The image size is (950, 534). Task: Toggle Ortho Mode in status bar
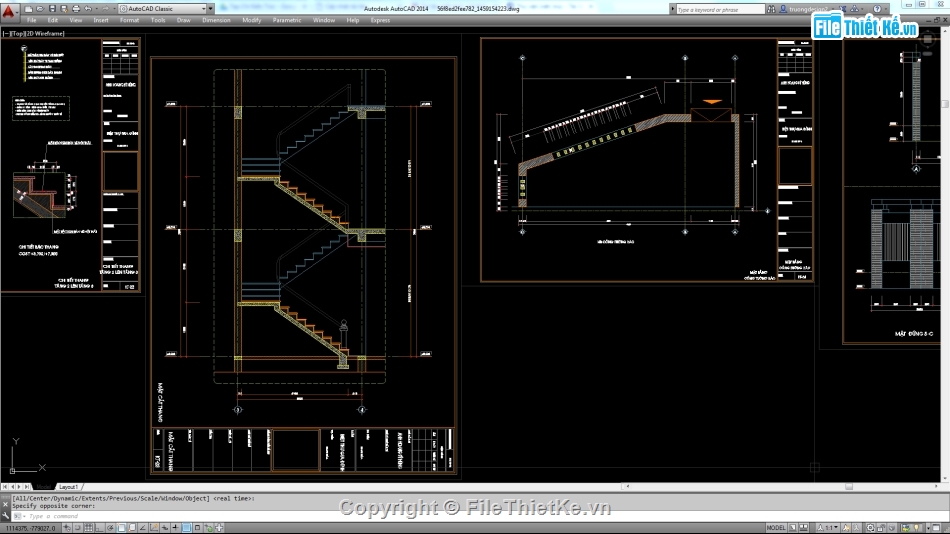click(99, 528)
